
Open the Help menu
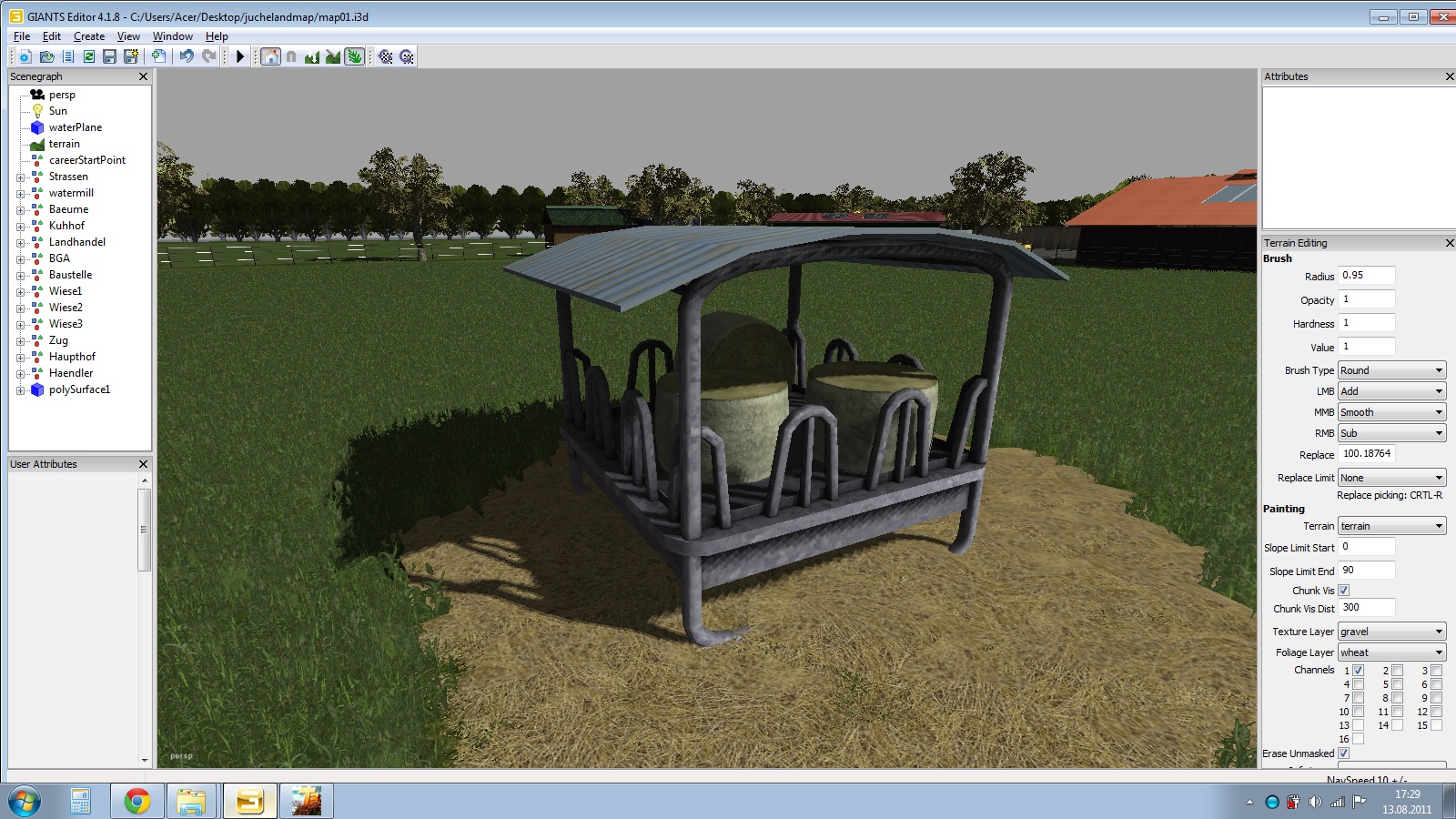pyautogui.click(x=217, y=36)
